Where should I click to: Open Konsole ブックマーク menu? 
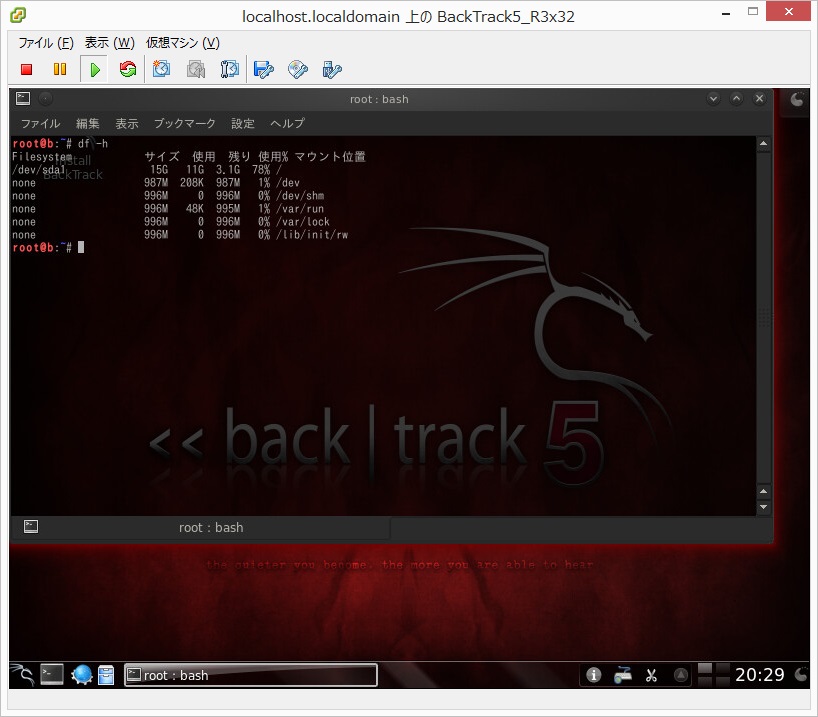click(185, 124)
